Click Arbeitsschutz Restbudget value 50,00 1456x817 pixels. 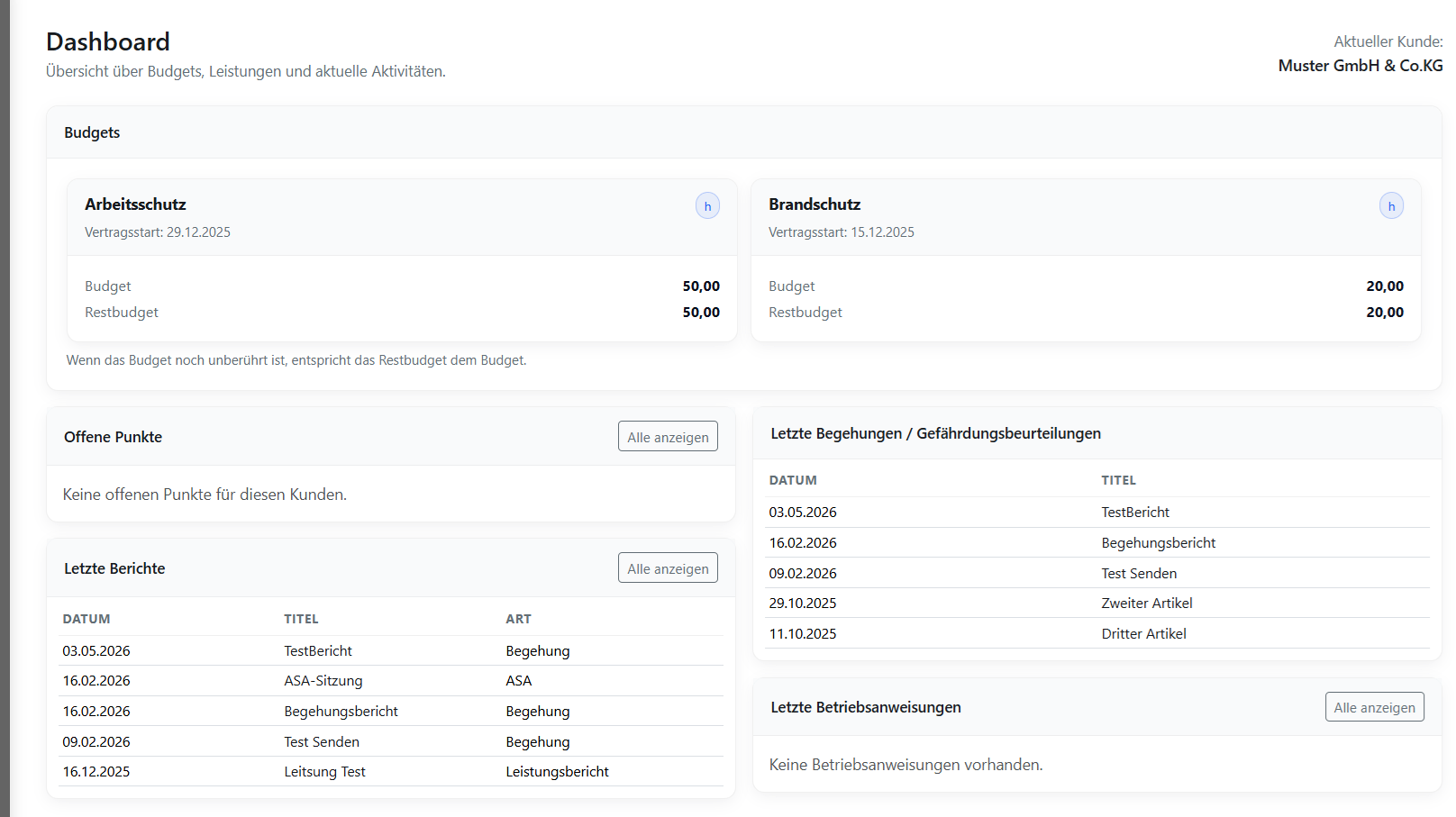point(701,313)
